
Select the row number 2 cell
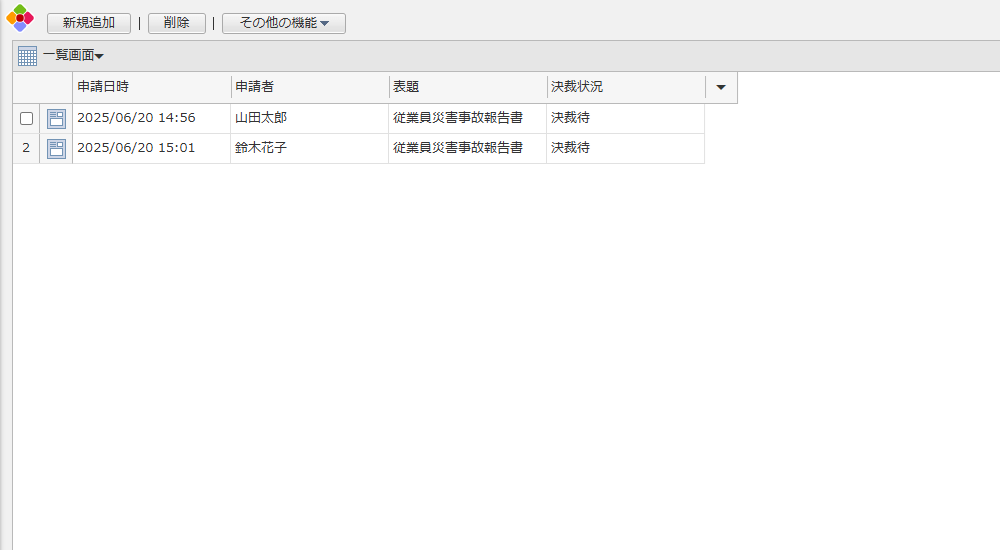coord(26,148)
